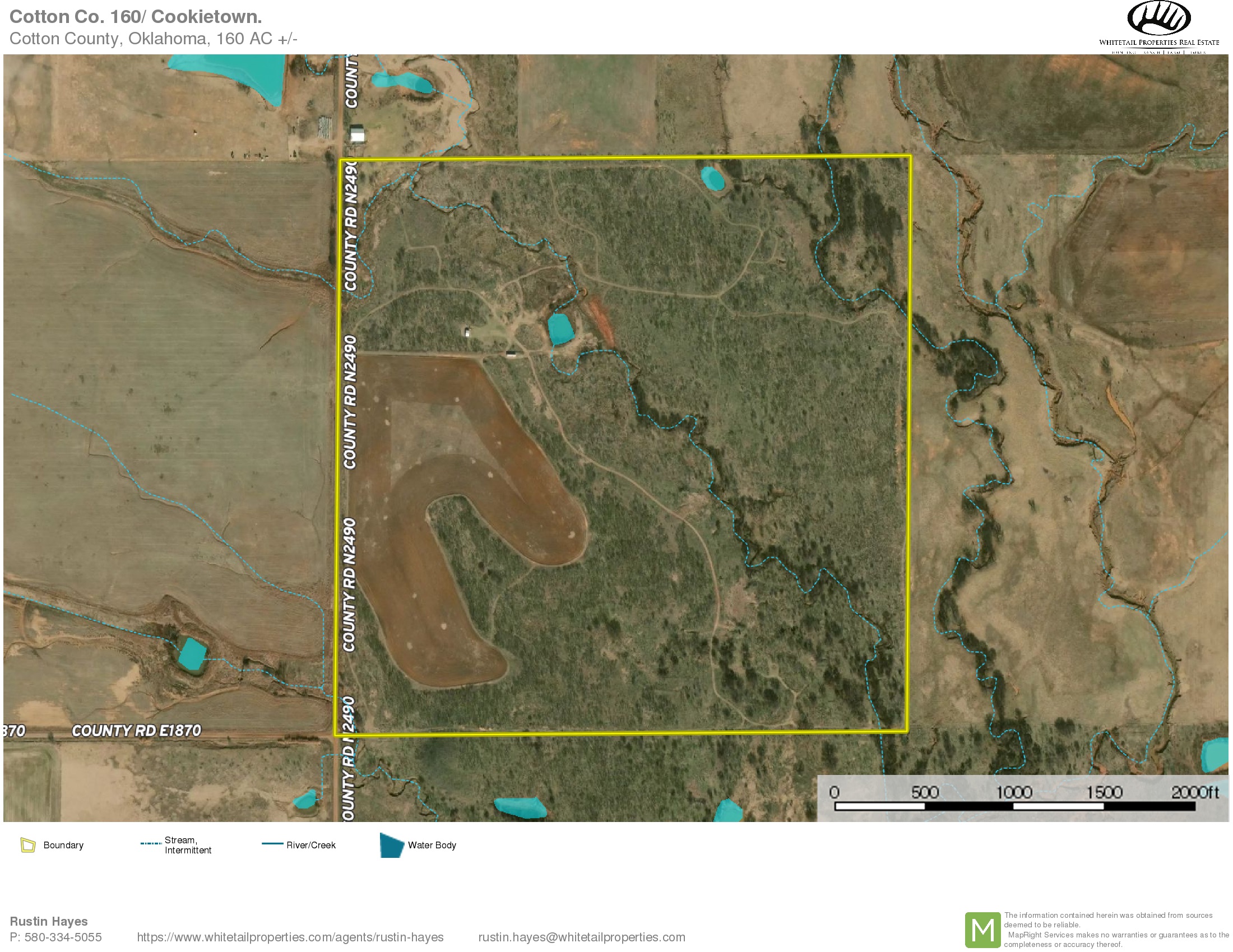Viewport: 1233px width, 952px height.
Task: Click the Boundary legend icon
Action: pyautogui.click(x=27, y=845)
